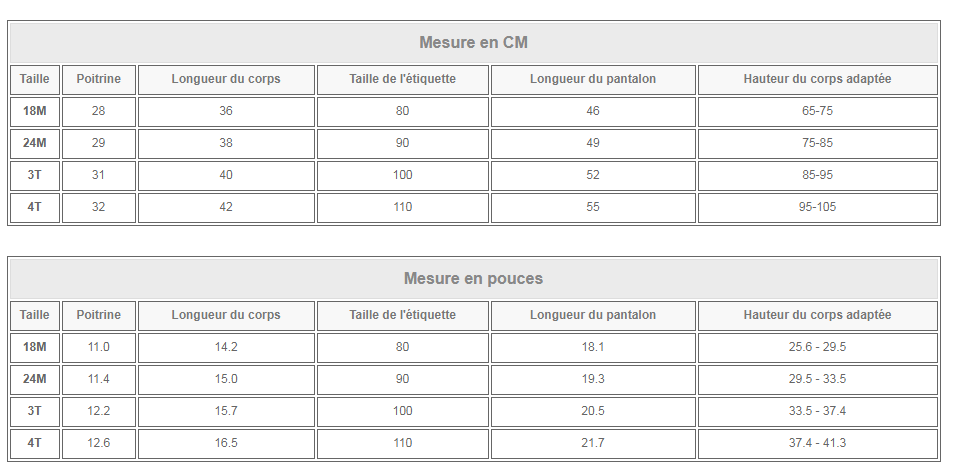Viewport: 953px width, 466px height.
Task: Select the 4T row header in the pouces table
Action: (x=35, y=443)
